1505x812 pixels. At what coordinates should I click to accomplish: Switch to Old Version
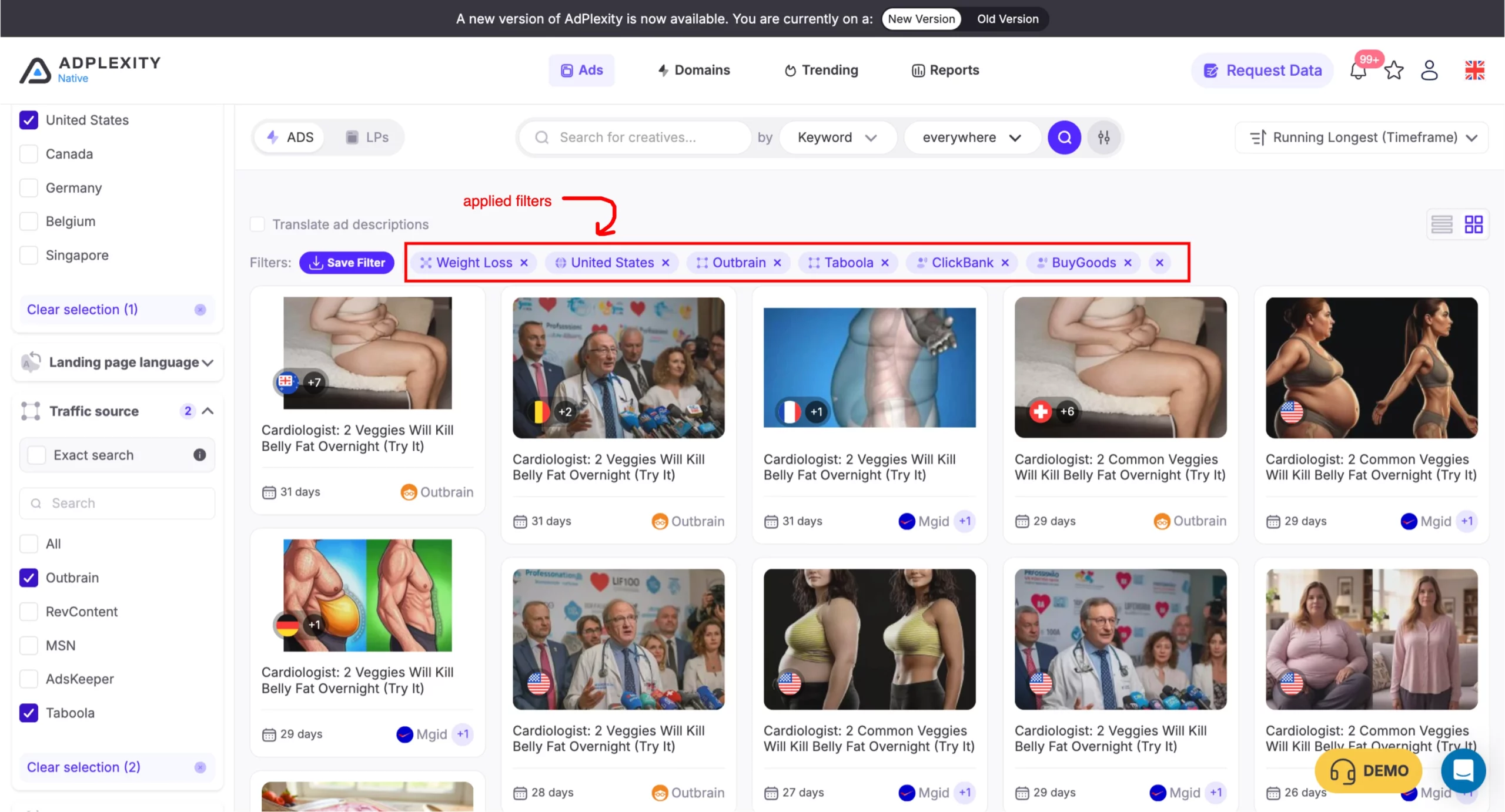[x=1008, y=19]
